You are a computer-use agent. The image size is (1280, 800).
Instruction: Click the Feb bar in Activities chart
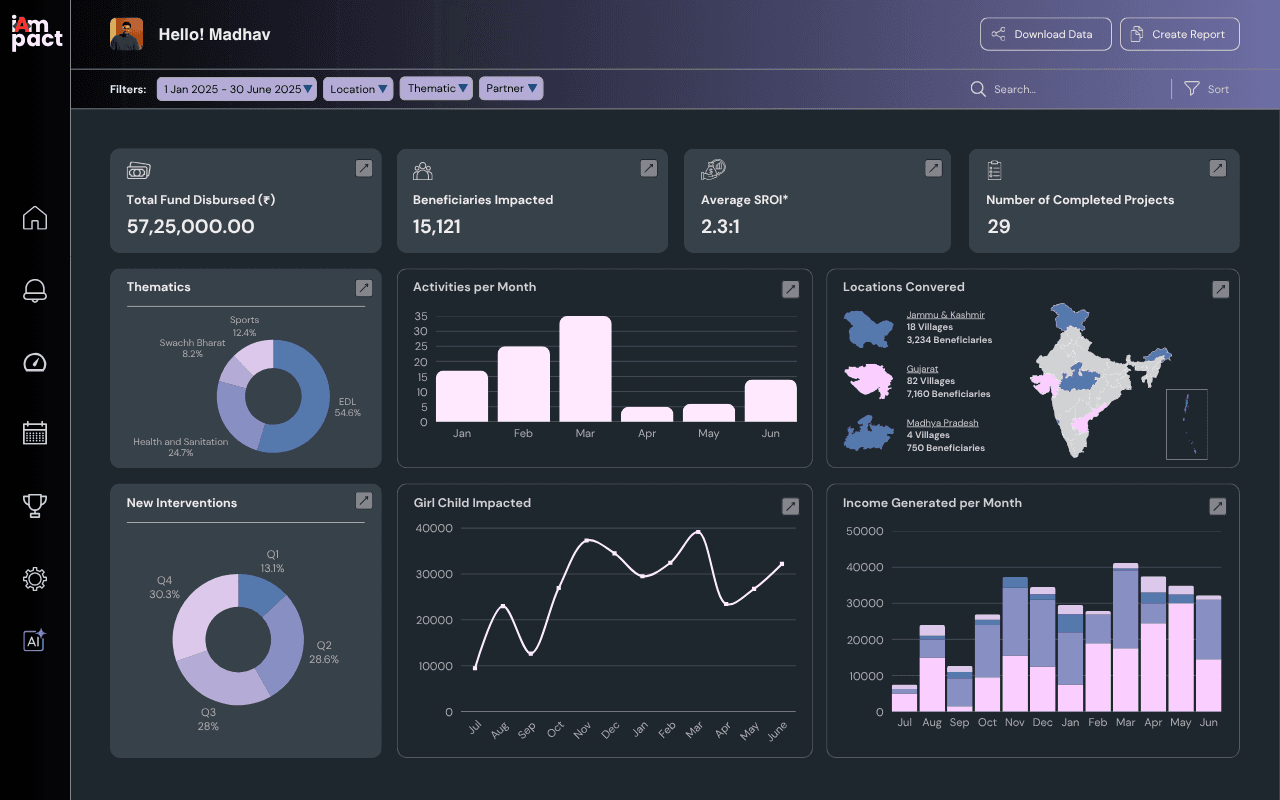tap(523, 384)
